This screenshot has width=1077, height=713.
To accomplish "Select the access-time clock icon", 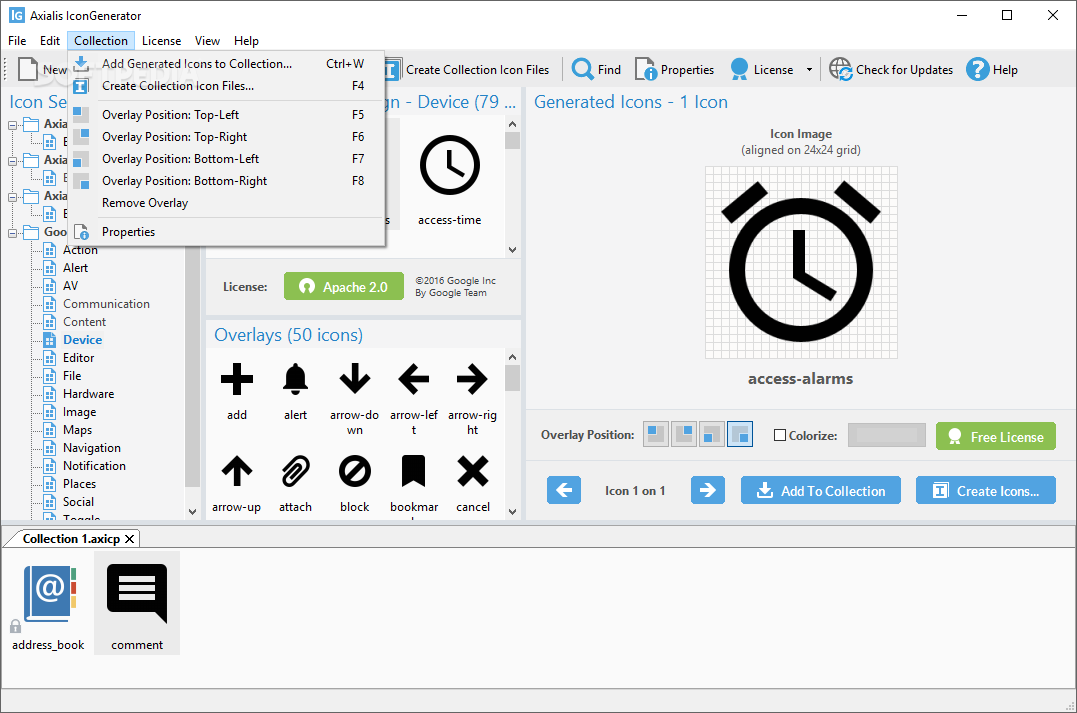I will tap(450, 166).
